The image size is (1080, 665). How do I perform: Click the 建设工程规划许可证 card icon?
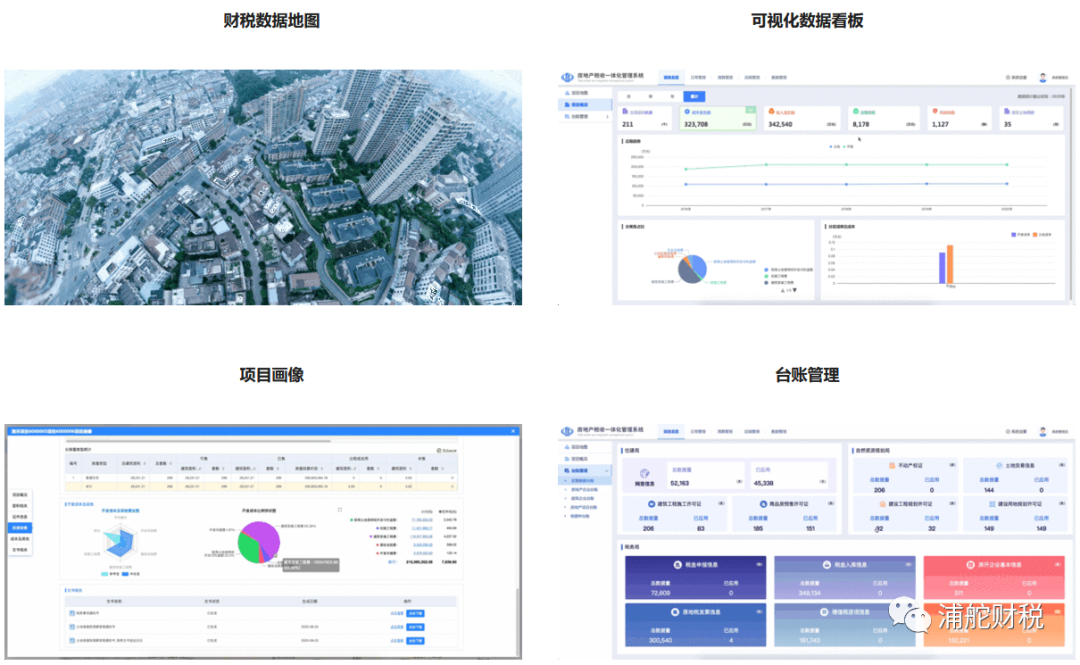(x=882, y=504)
